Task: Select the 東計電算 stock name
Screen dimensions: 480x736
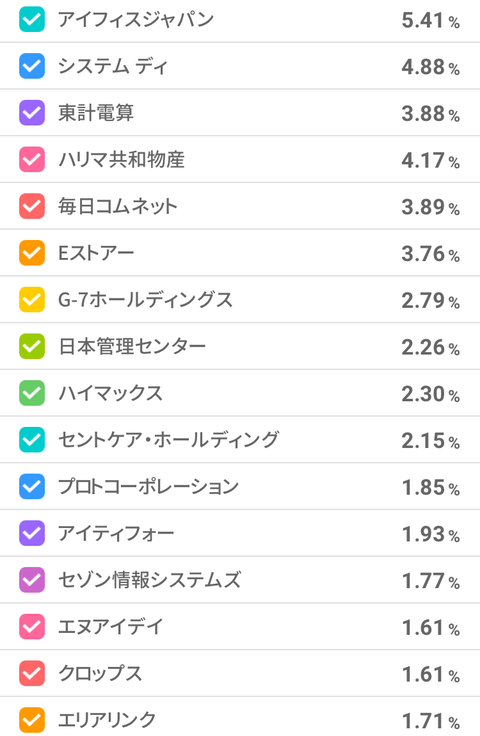Action: 96,113
